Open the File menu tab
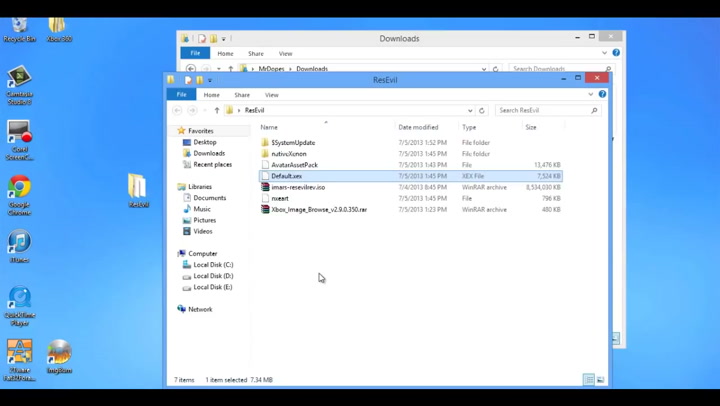The width and height of the screenshot is (720, 406). pyautogui.click(x=181, y=95)
